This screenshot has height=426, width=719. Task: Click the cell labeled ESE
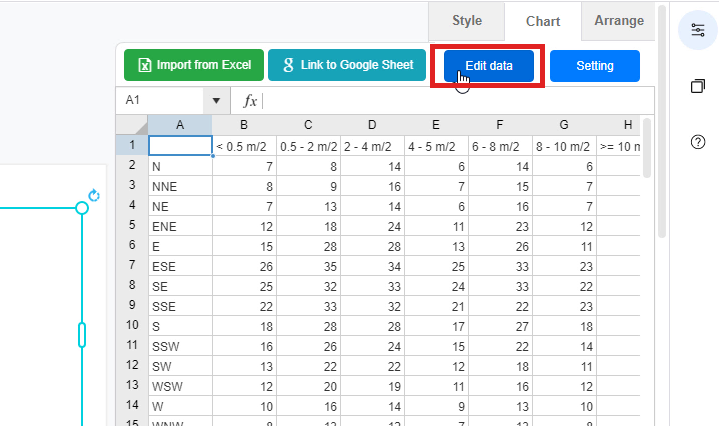pyautogui.click(x=180, y=266)
